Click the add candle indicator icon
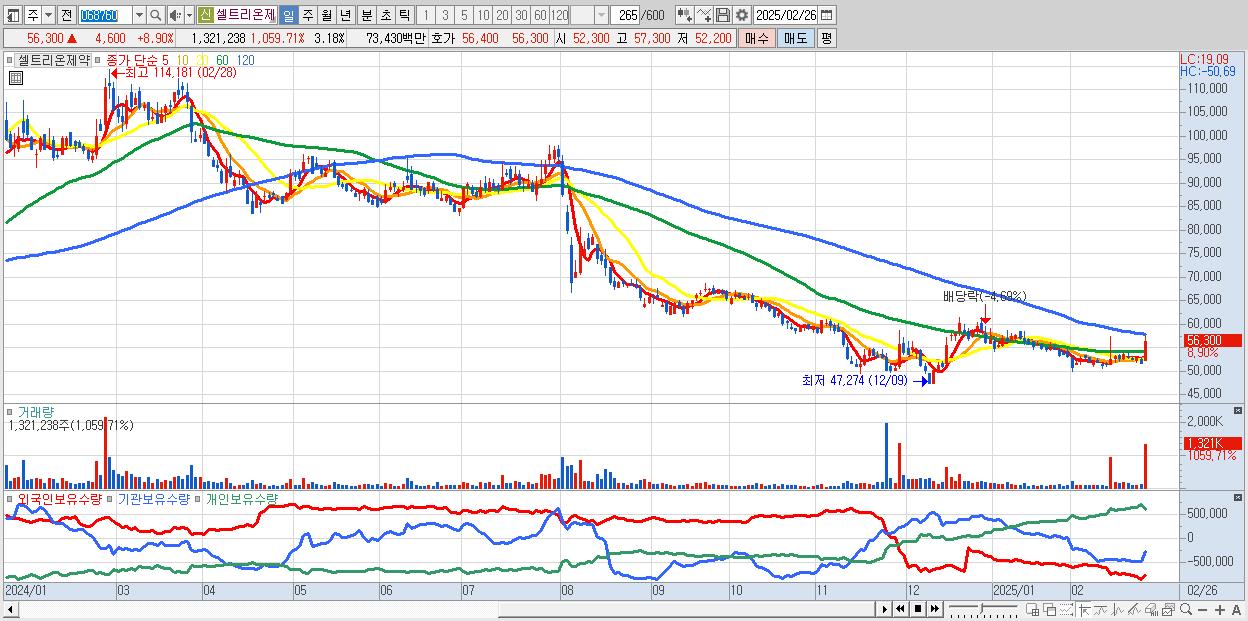This screenshot has height=621, width=1248. point(685,15)
